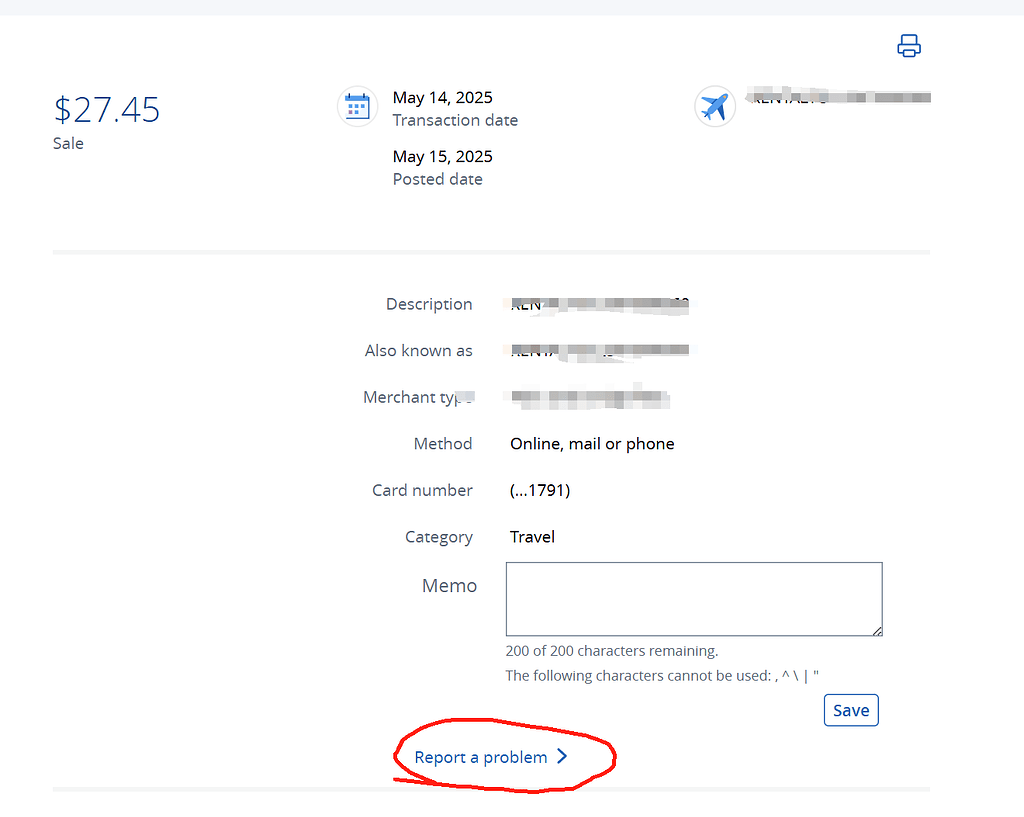Click the 'Posted date' caption text
This screenshot has height=817, width=1024.
point(437,180)
